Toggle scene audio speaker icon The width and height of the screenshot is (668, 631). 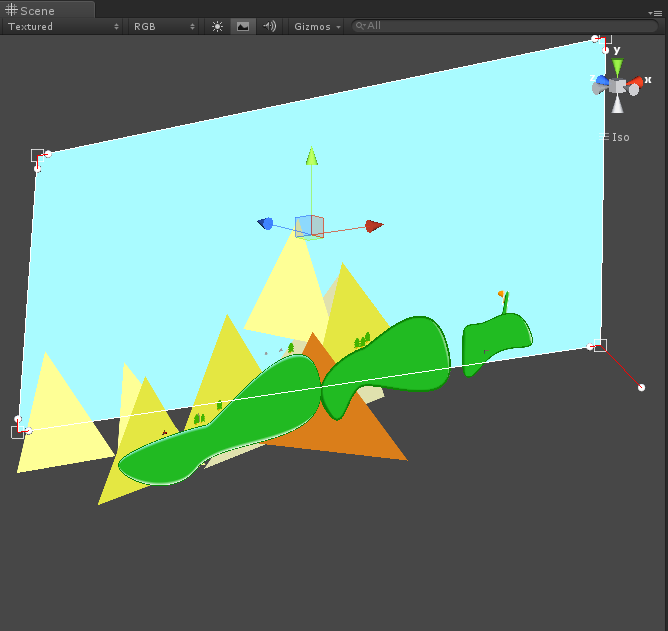(269, 26)
